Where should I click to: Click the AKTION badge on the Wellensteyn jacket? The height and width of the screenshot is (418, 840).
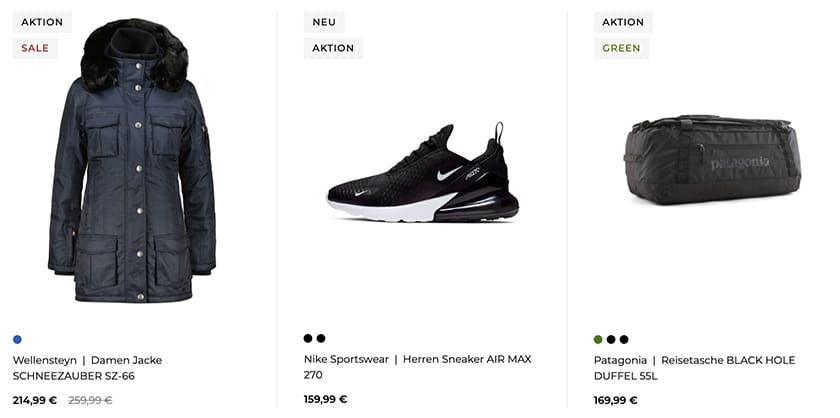[x=42, y=22]
